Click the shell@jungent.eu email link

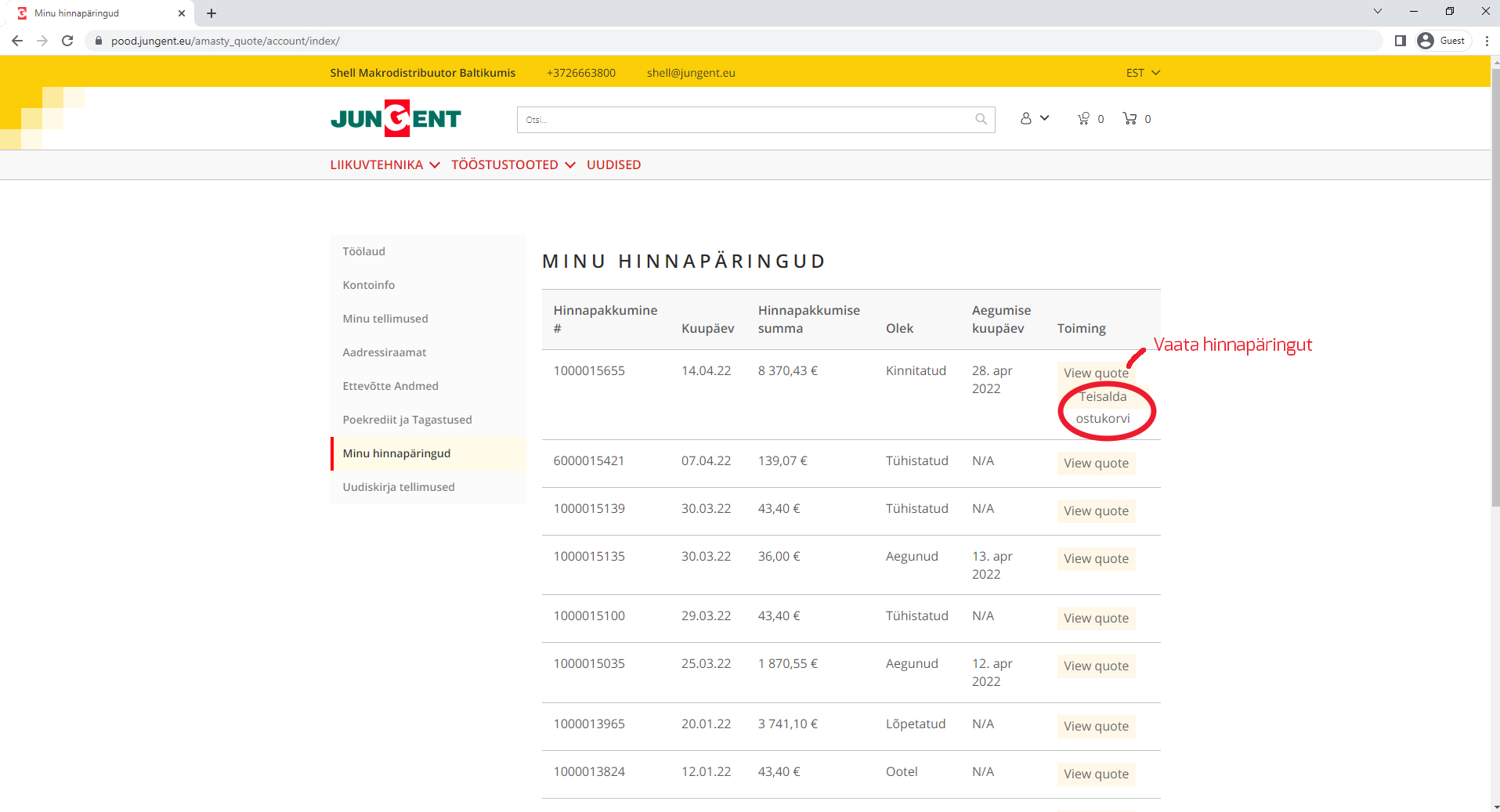coord(690,73)
